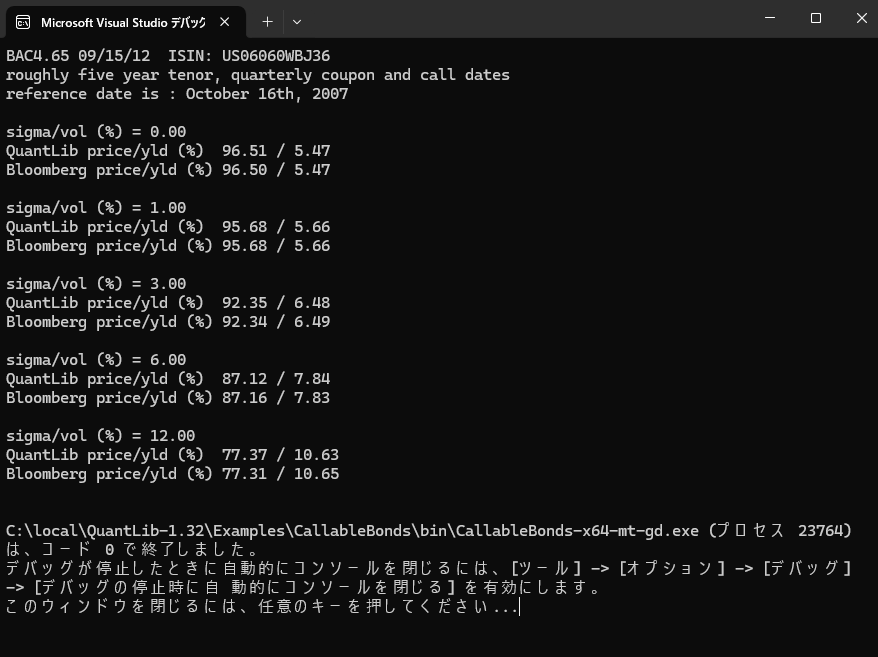The image size is (878, 657).
Task: Click the ISIN US06060WBJ36 text
Action: 249,56
